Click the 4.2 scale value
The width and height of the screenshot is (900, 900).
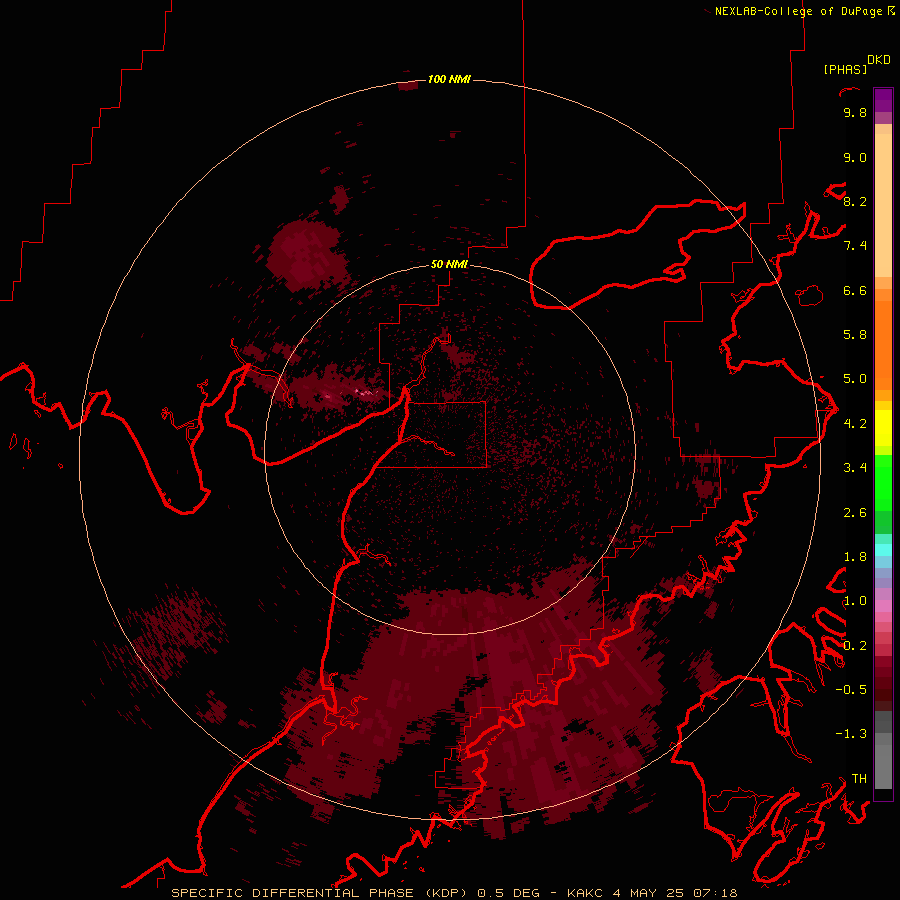pyautogui.click(x=855, y=424)
